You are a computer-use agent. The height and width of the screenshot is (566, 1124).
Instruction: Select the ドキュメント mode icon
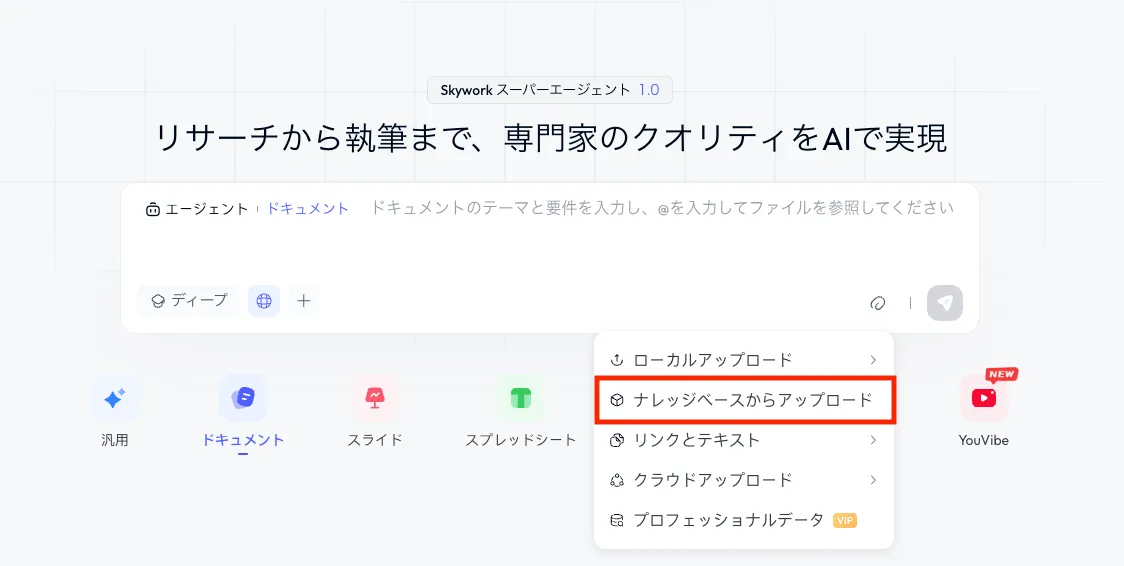pos(243,399)
